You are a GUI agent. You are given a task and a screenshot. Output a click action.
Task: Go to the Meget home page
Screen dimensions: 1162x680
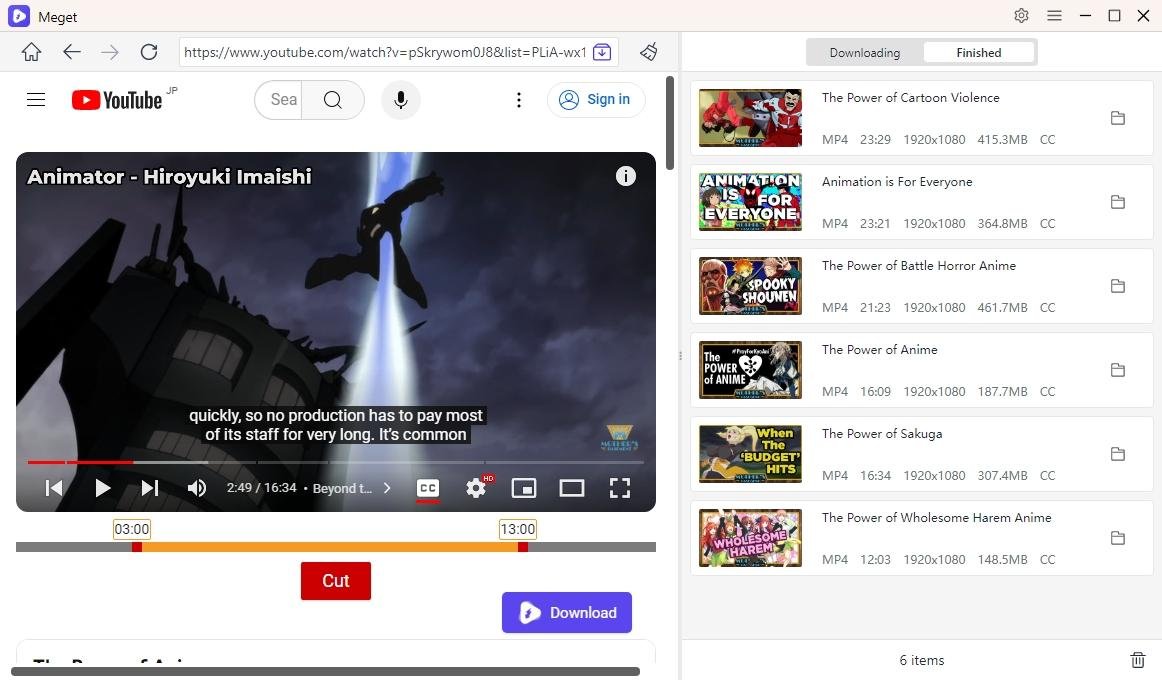click(31, 52)
